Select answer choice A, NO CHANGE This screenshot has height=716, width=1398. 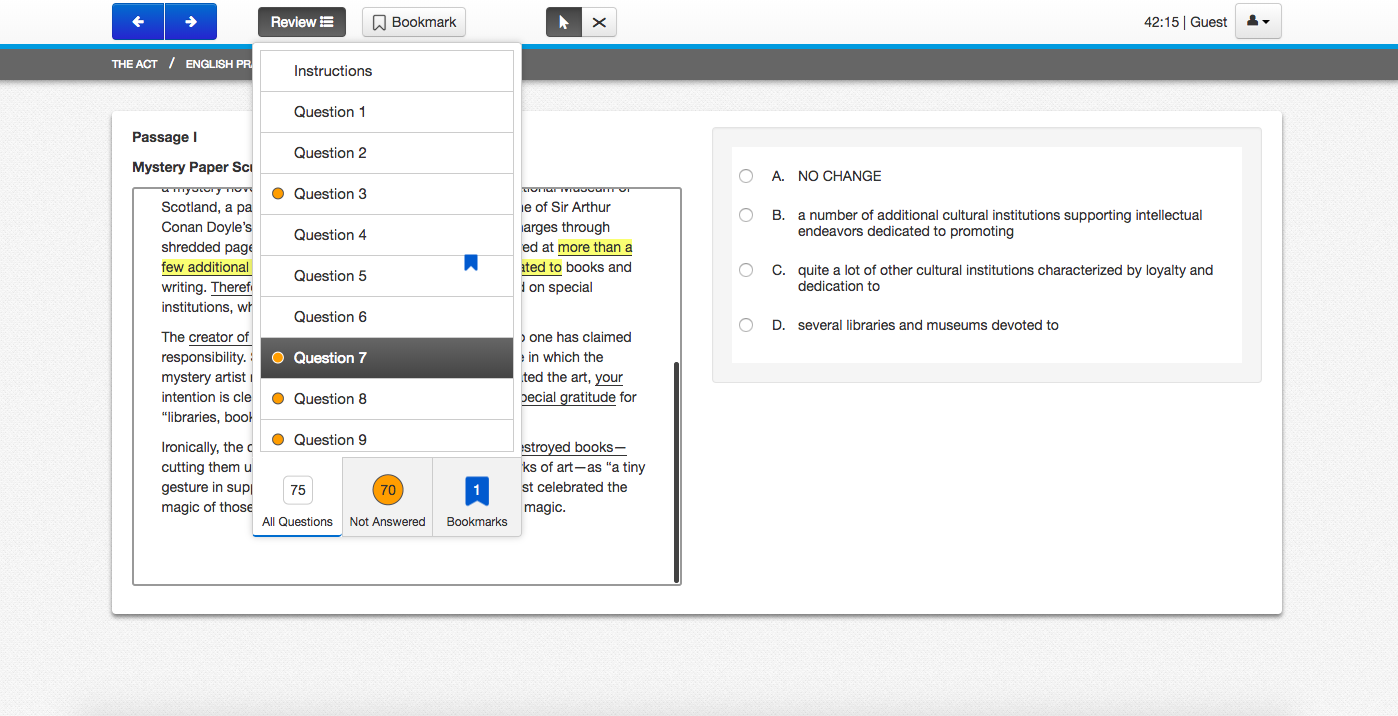[746, 175]
